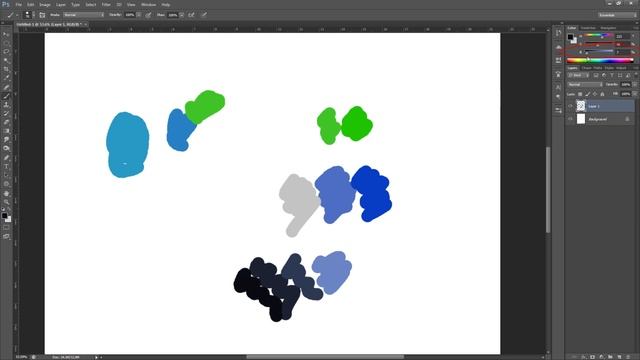Open brush Opacity slider arrow
640x360 pixels.
139,15
